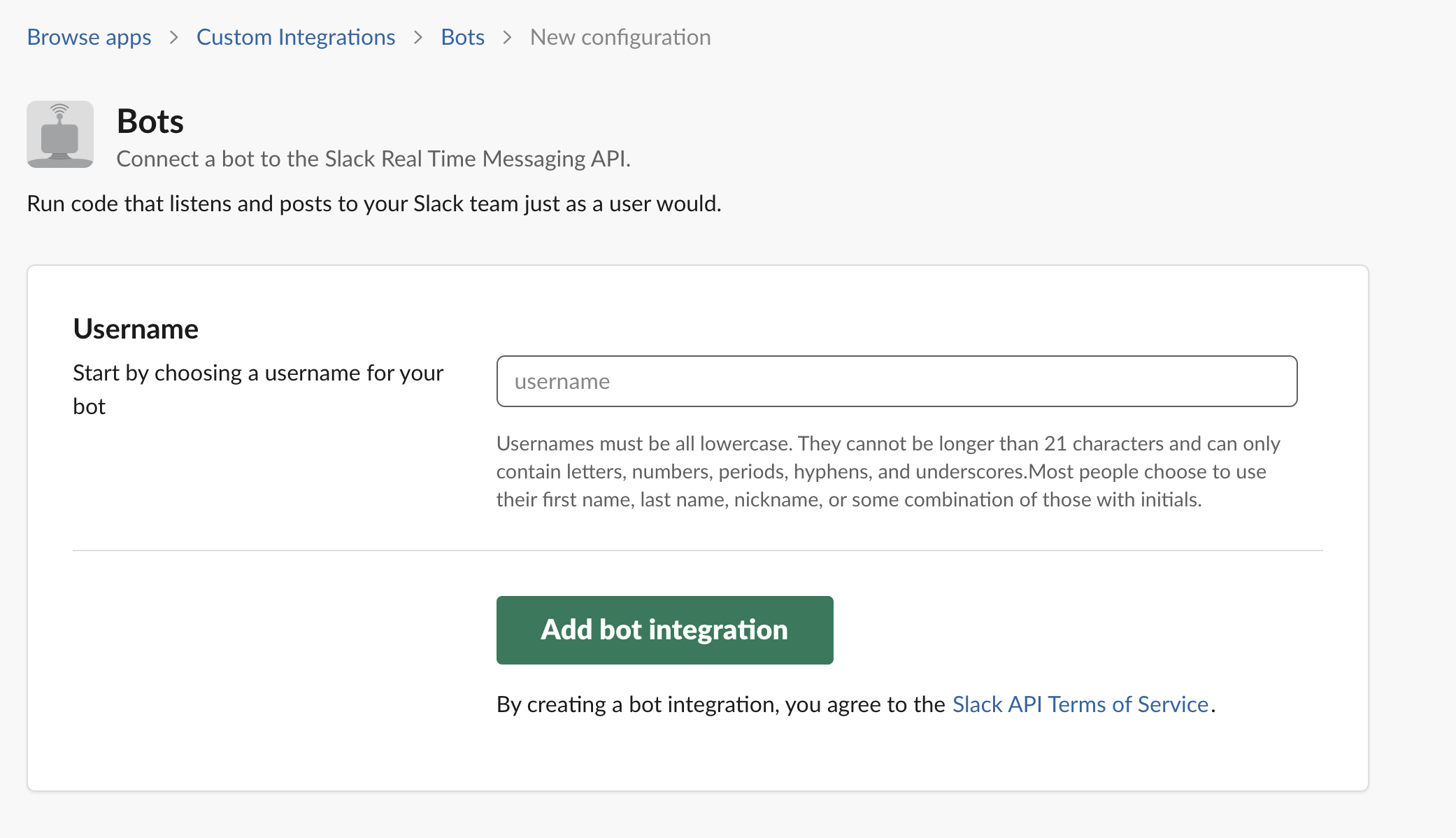
Task: Click the Add bot integration button
Action: [664, 630]
